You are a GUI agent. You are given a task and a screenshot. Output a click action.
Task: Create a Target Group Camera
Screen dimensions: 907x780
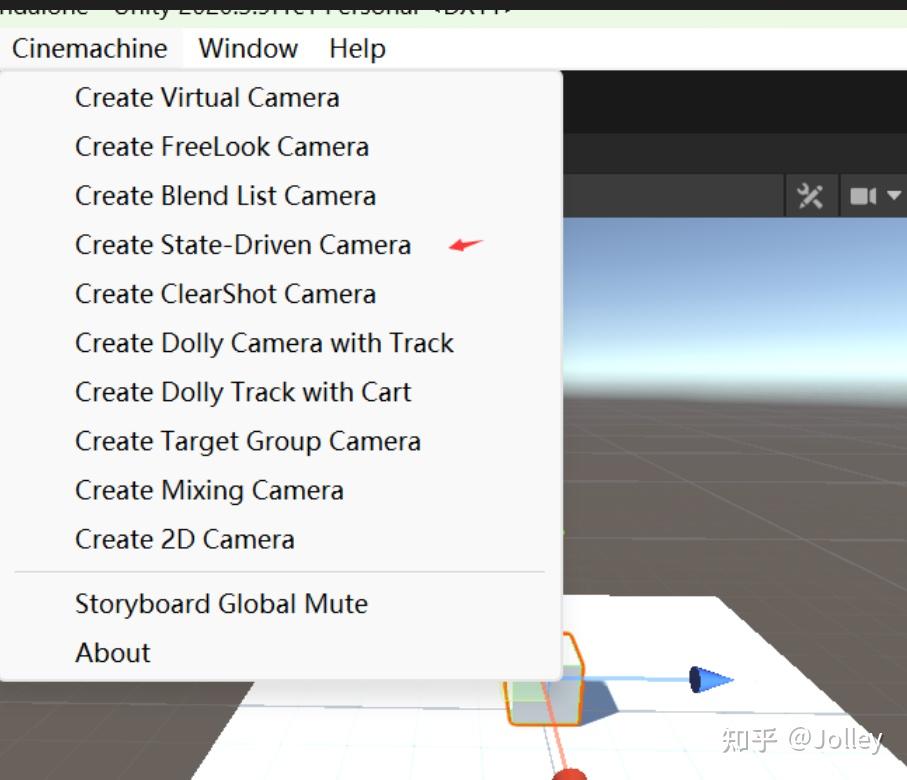click(x=247, y=440)
